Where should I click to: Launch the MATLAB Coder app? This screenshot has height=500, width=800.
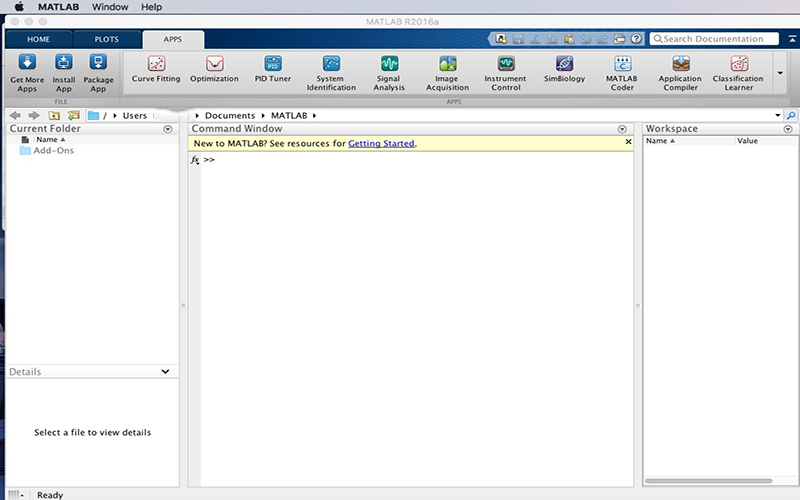[622, 73]
